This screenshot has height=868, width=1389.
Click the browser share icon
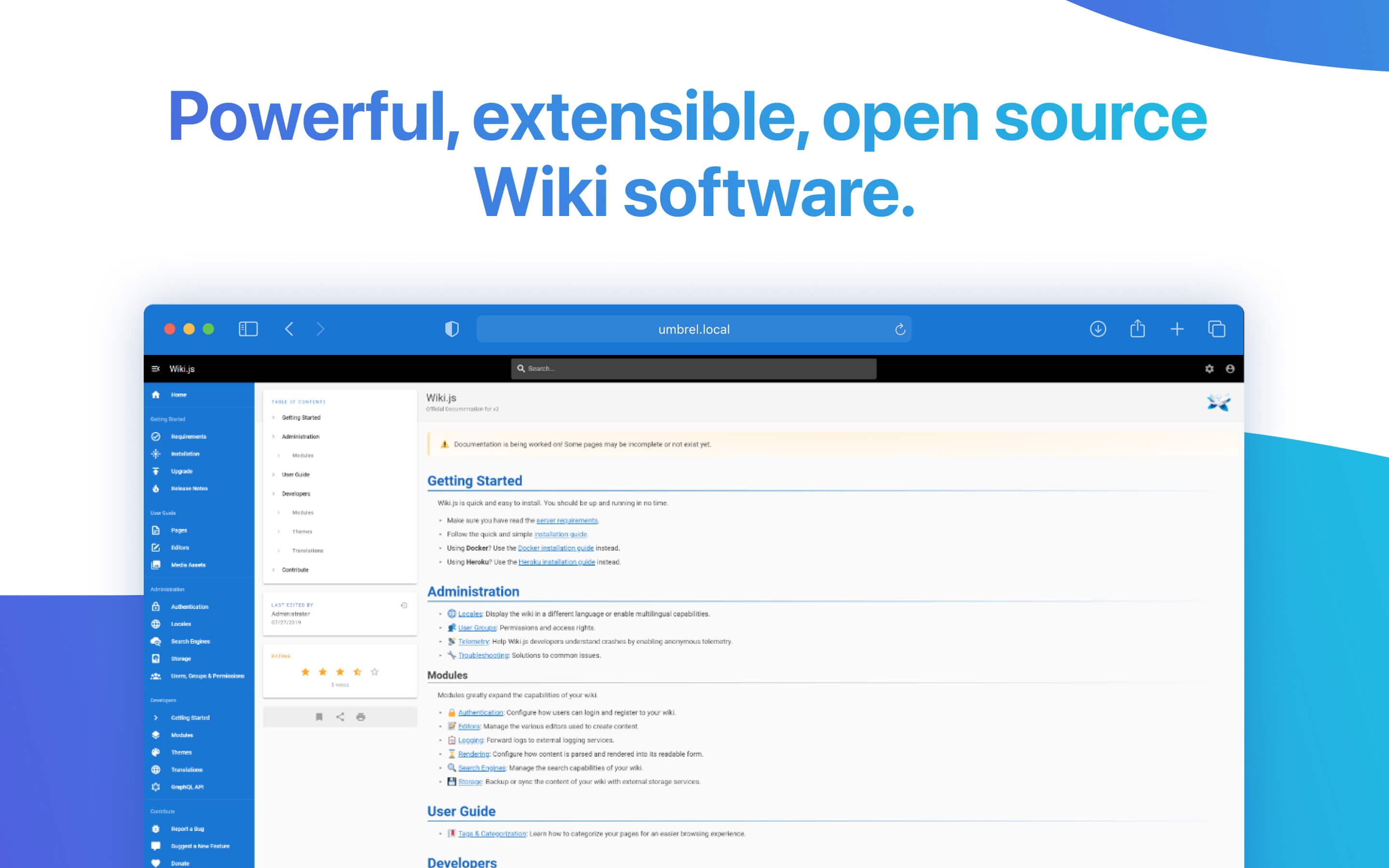pyautogui.click(x=1137, y=329)
